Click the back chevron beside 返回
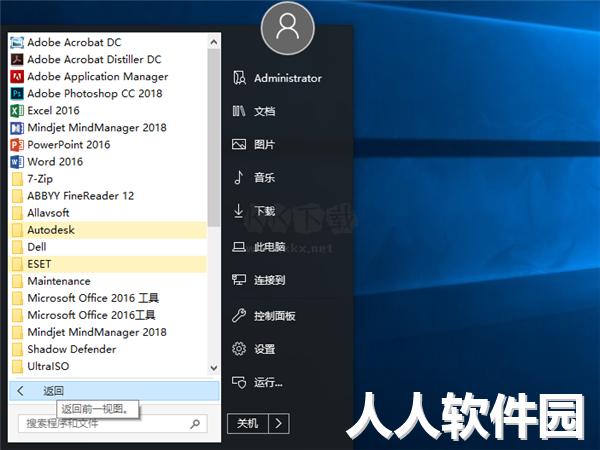Image resolution: width=600 pixels, height=450 pixels. coord(20,391)
